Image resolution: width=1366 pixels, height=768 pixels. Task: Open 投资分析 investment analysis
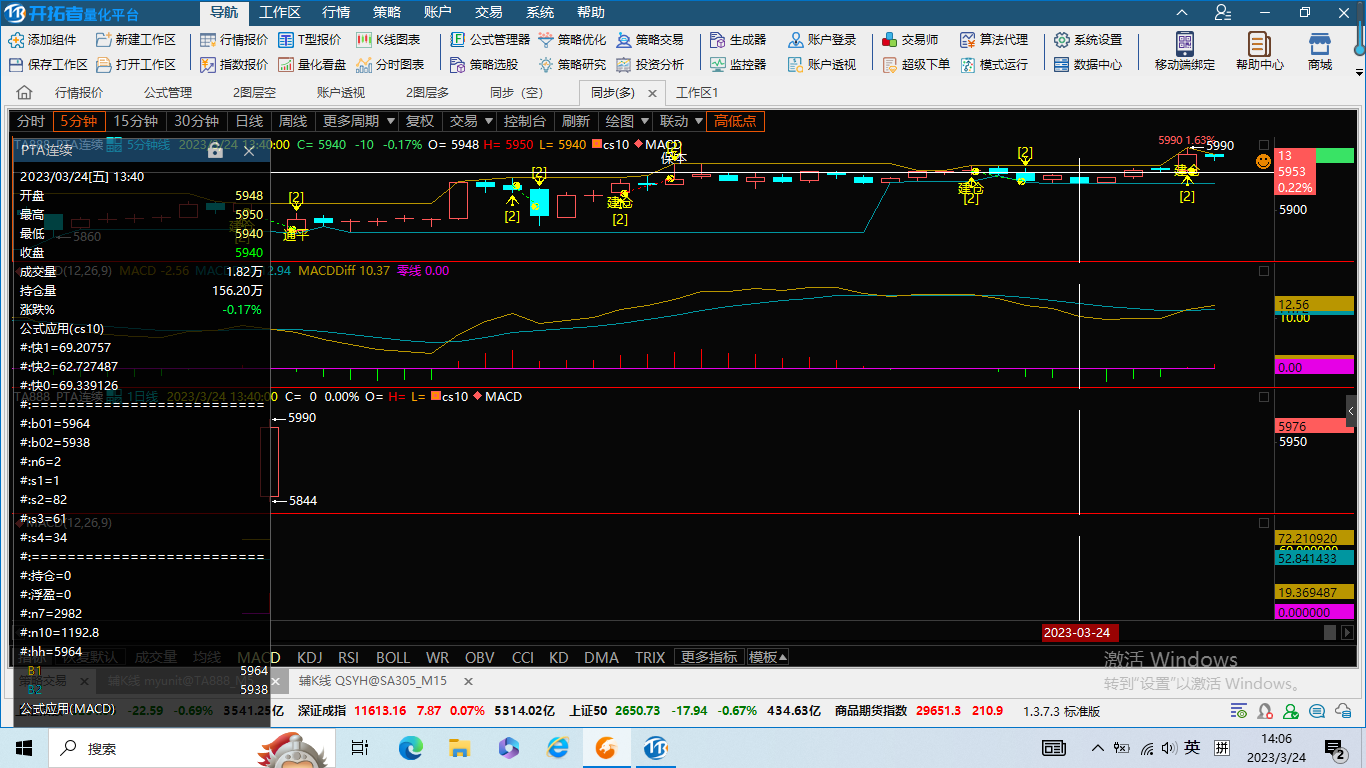click(650, 64)
